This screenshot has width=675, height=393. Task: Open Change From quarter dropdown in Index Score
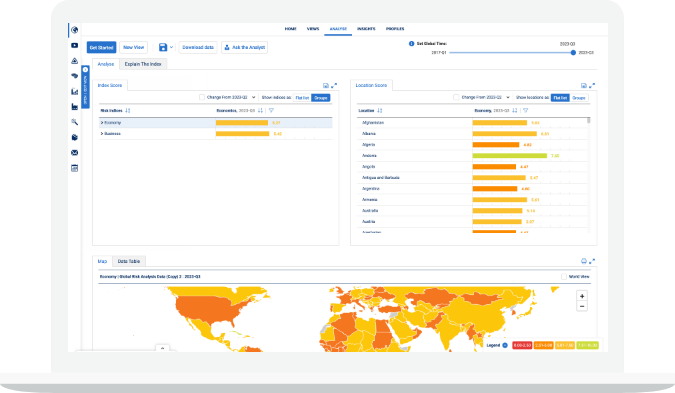point(254,97)
